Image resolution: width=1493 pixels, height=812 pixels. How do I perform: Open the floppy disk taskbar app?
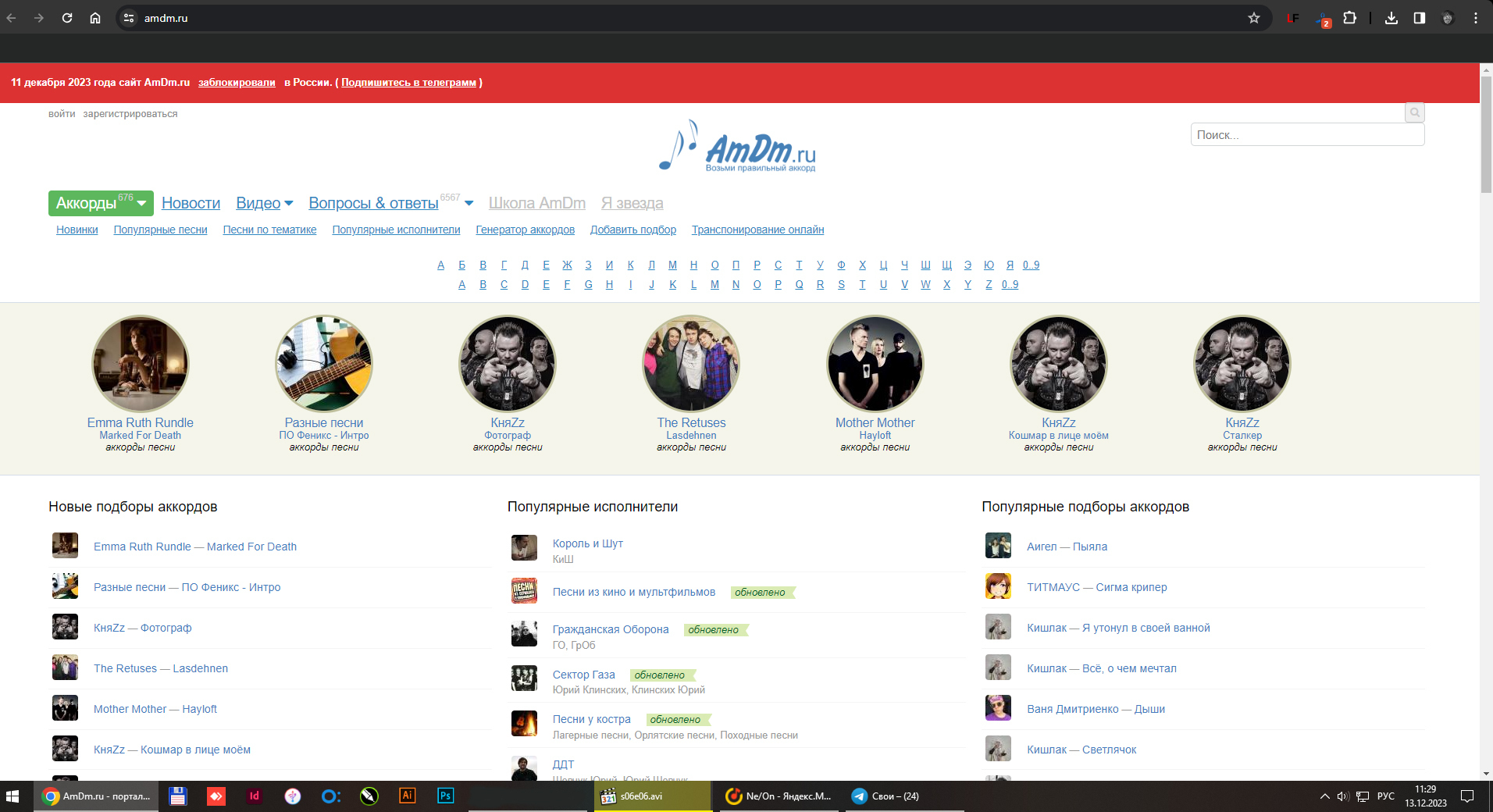pos(177,796)
